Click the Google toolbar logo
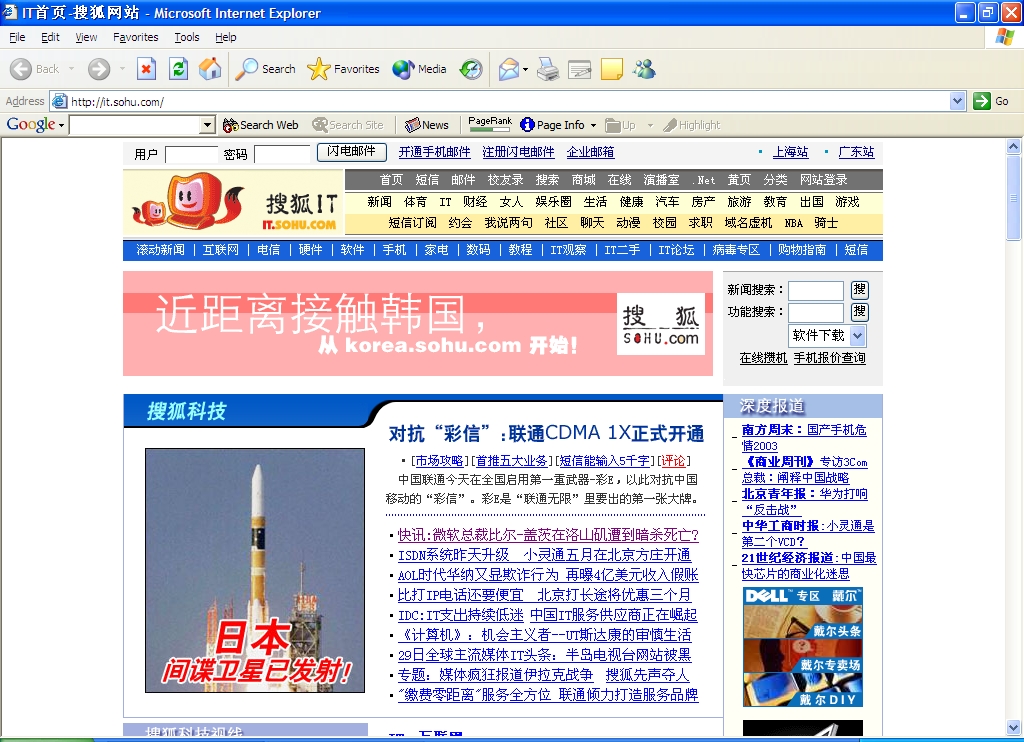This screenshot has height=742, width=1024. pyautogui.click(x=31, y=124)
